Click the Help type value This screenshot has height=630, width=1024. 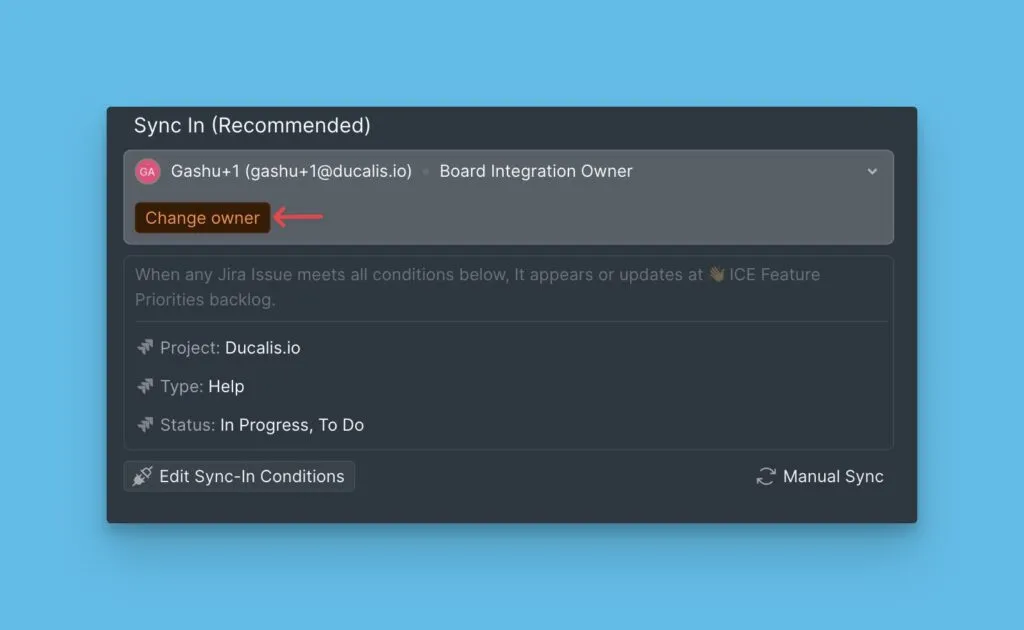[226, 386]
